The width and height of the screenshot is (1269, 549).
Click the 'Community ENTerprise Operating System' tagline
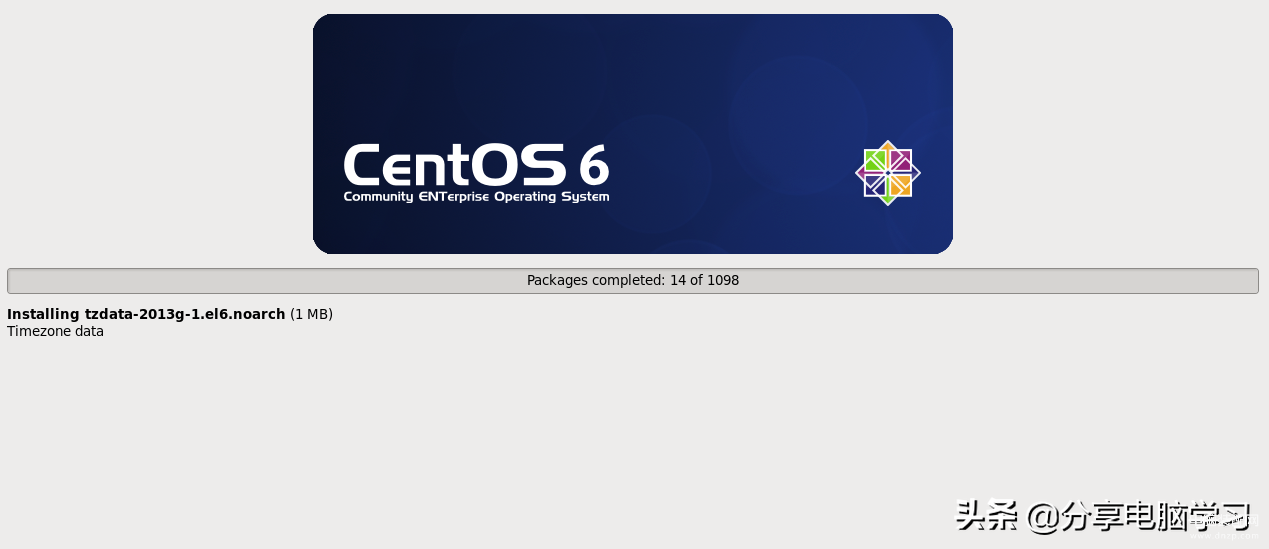pos(476,197)
